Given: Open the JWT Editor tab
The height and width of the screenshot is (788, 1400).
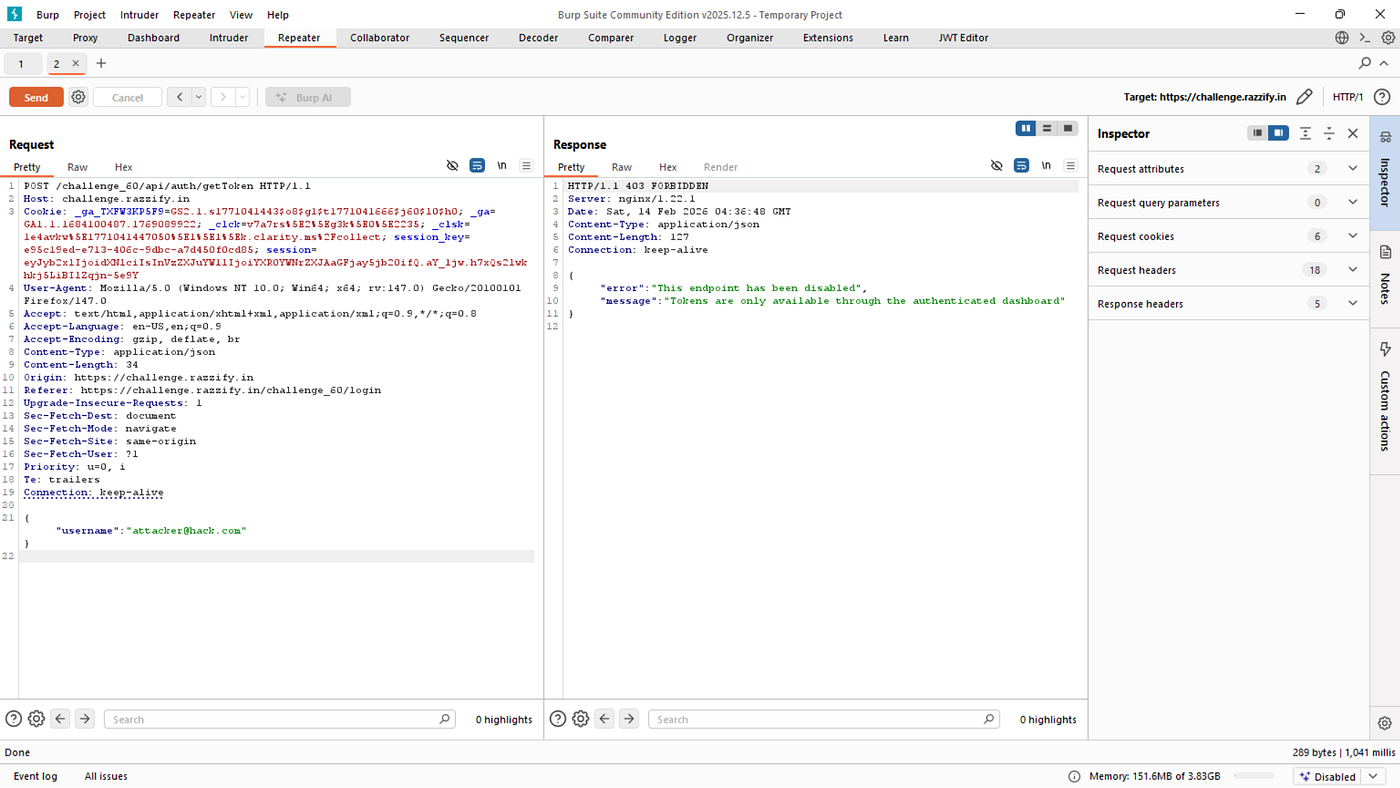Looking at the screenshot, I should (963, 38).
